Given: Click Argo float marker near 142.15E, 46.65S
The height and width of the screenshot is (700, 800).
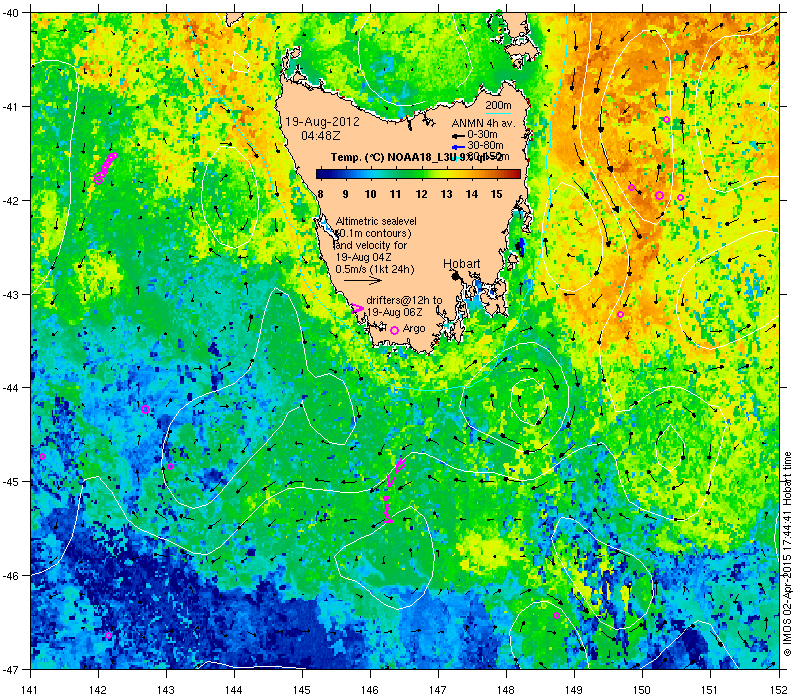Looking at the screenshot, I should (108, 636).
